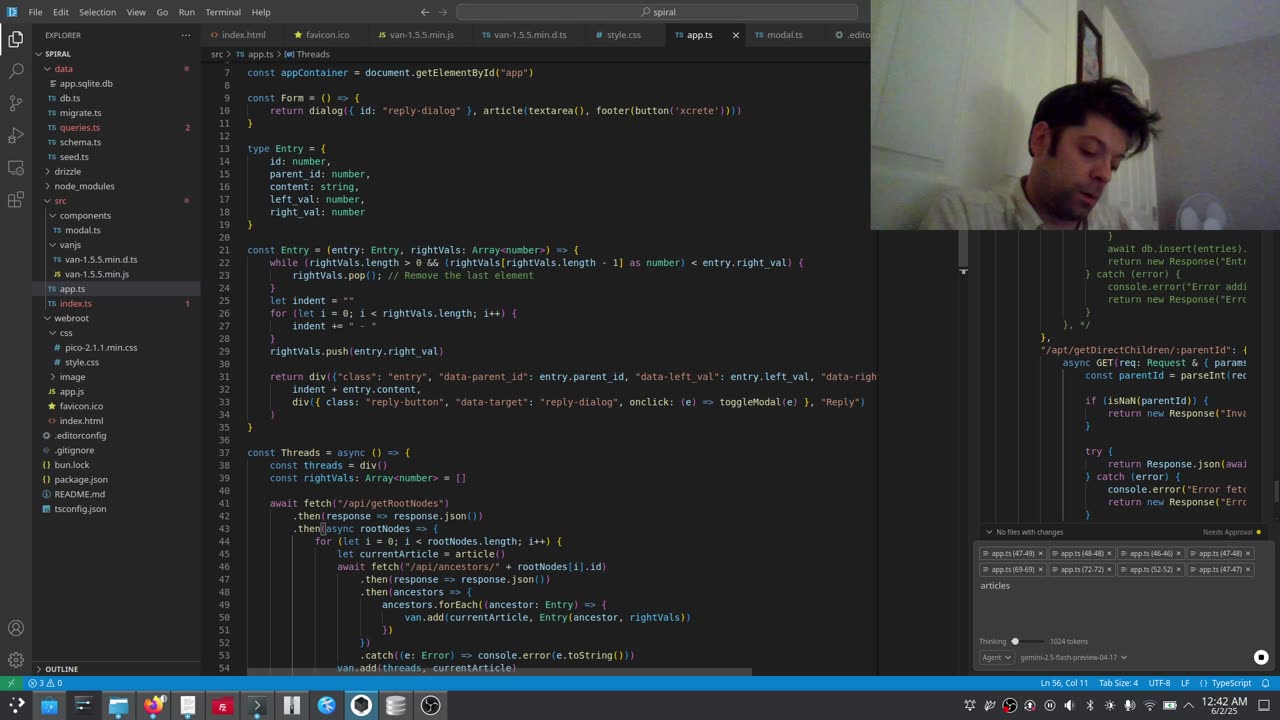Image resolution: width=1280 pixels, height=720 pixels.
Task: Open the Terminal menu
Action: click(222, 12)
